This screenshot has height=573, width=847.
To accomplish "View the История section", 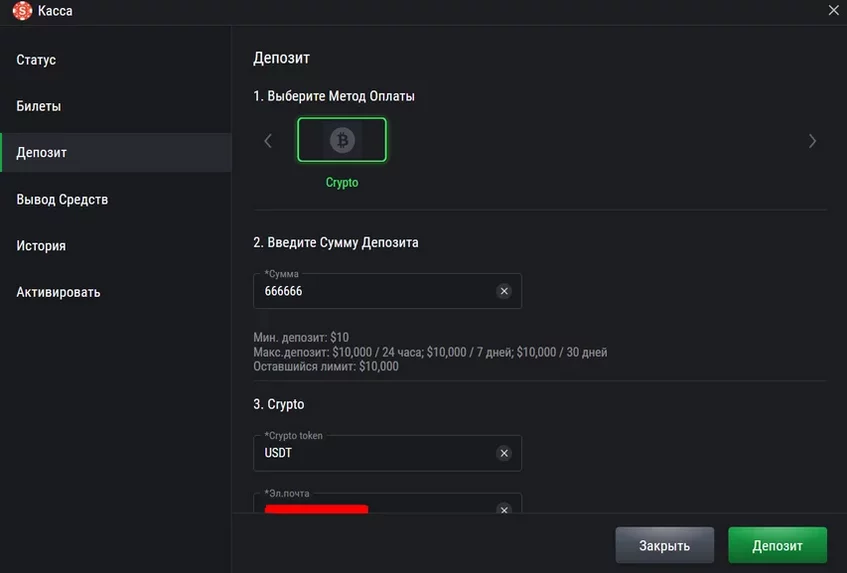I will (41, 246).
